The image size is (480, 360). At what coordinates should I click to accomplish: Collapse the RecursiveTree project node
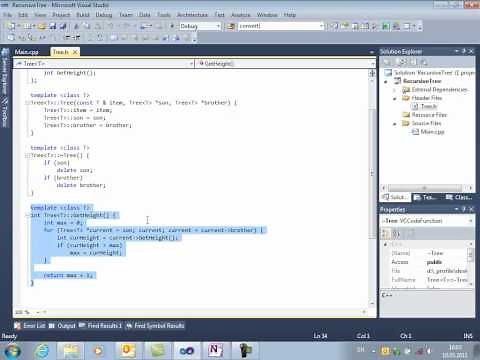(387, 81)
